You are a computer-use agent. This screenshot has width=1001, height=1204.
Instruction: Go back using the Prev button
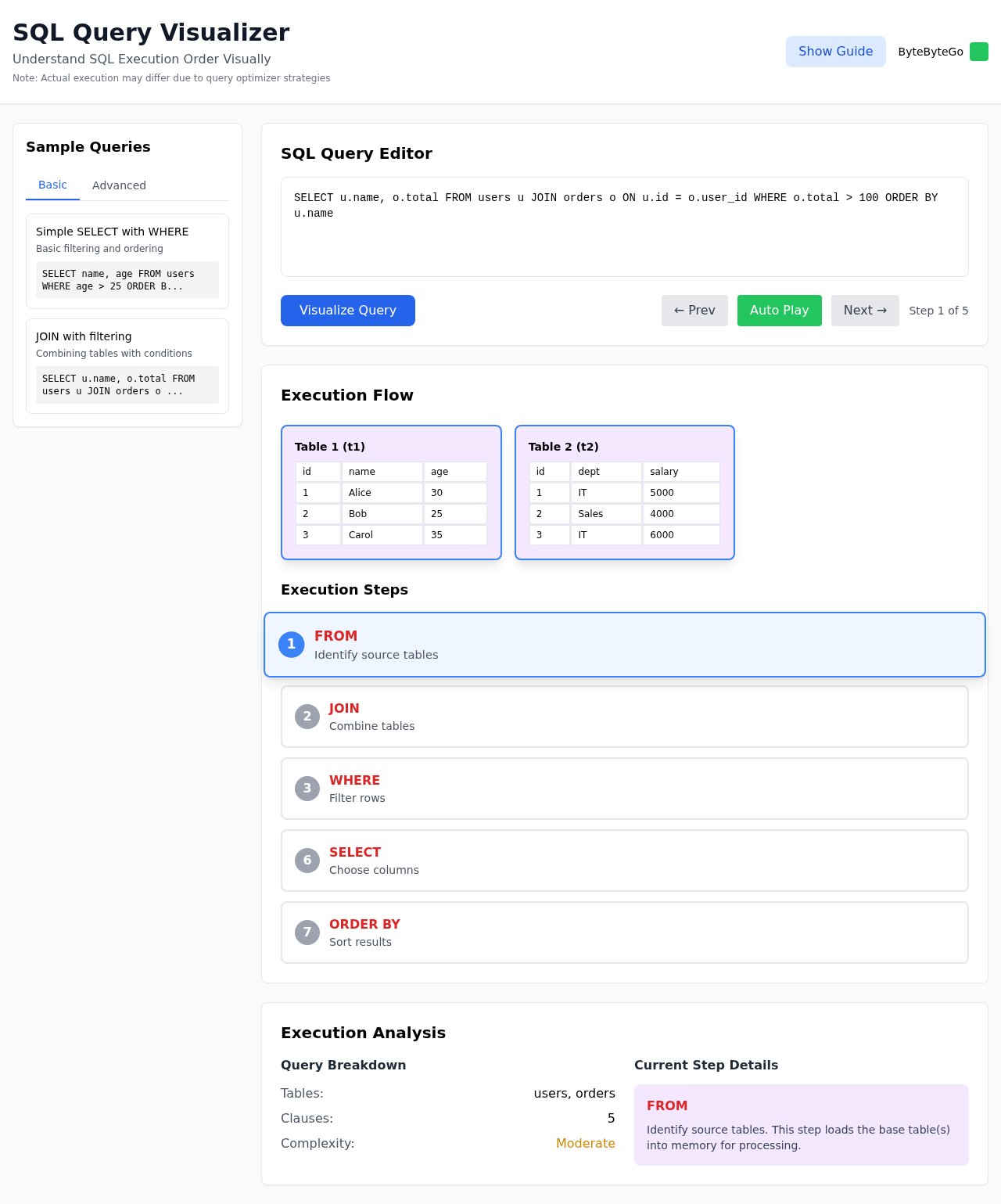click(x=694, y=311)
